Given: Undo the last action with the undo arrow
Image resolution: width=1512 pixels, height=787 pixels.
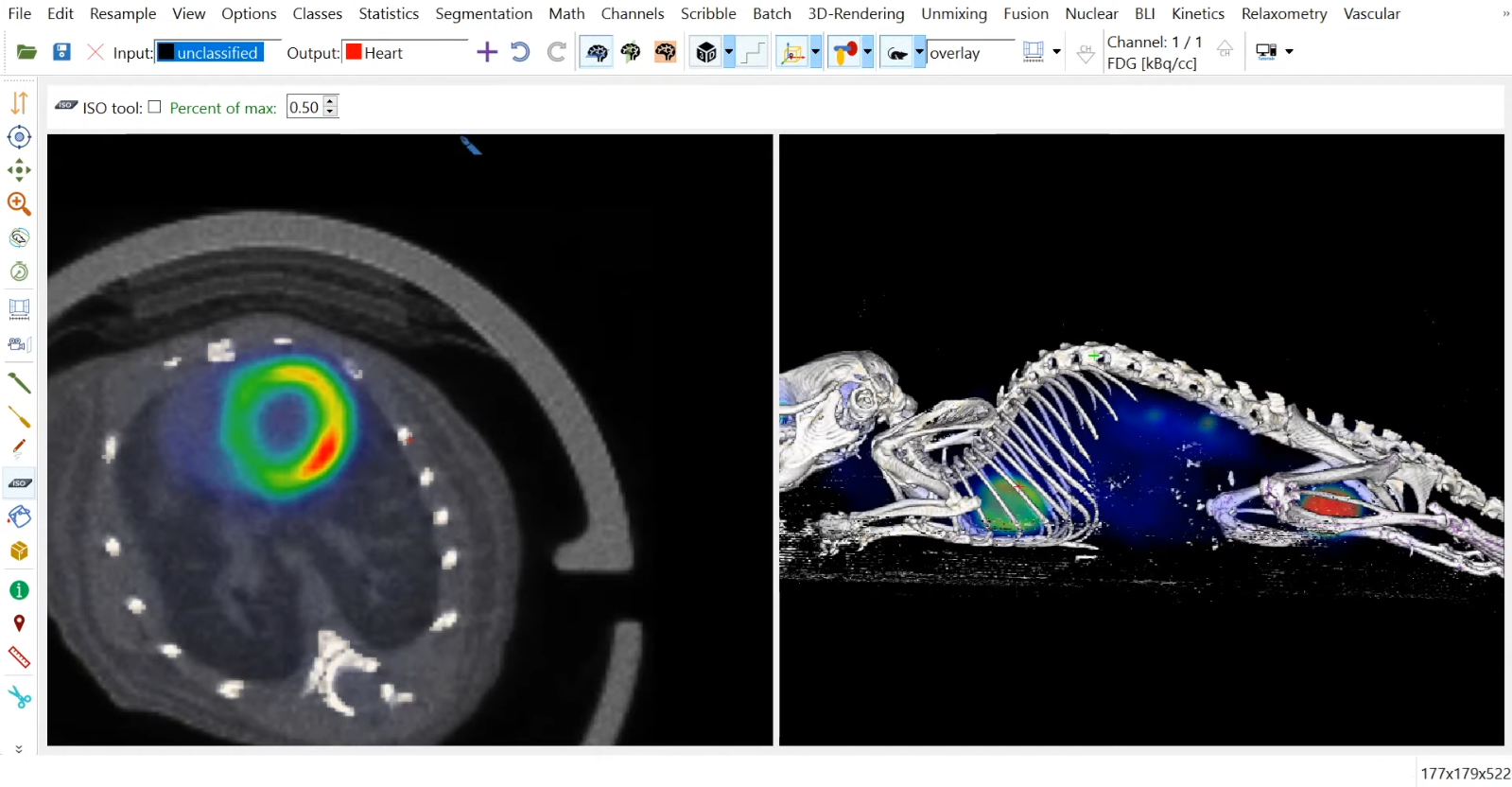Looking at the screenshot, I should point(520,52).
